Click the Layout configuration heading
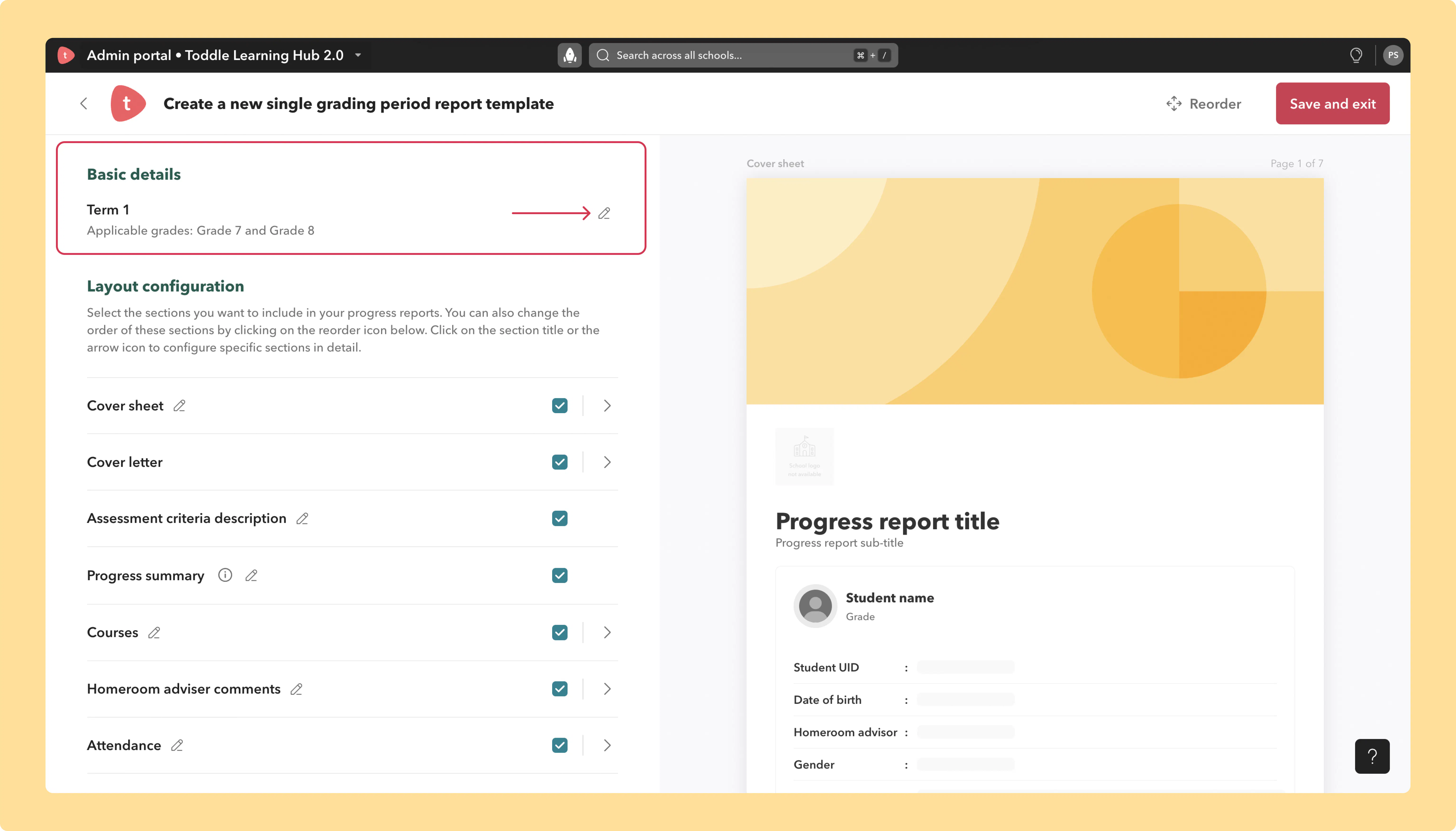The height and width of the screenshot is (831, 1456). [165, 286]
